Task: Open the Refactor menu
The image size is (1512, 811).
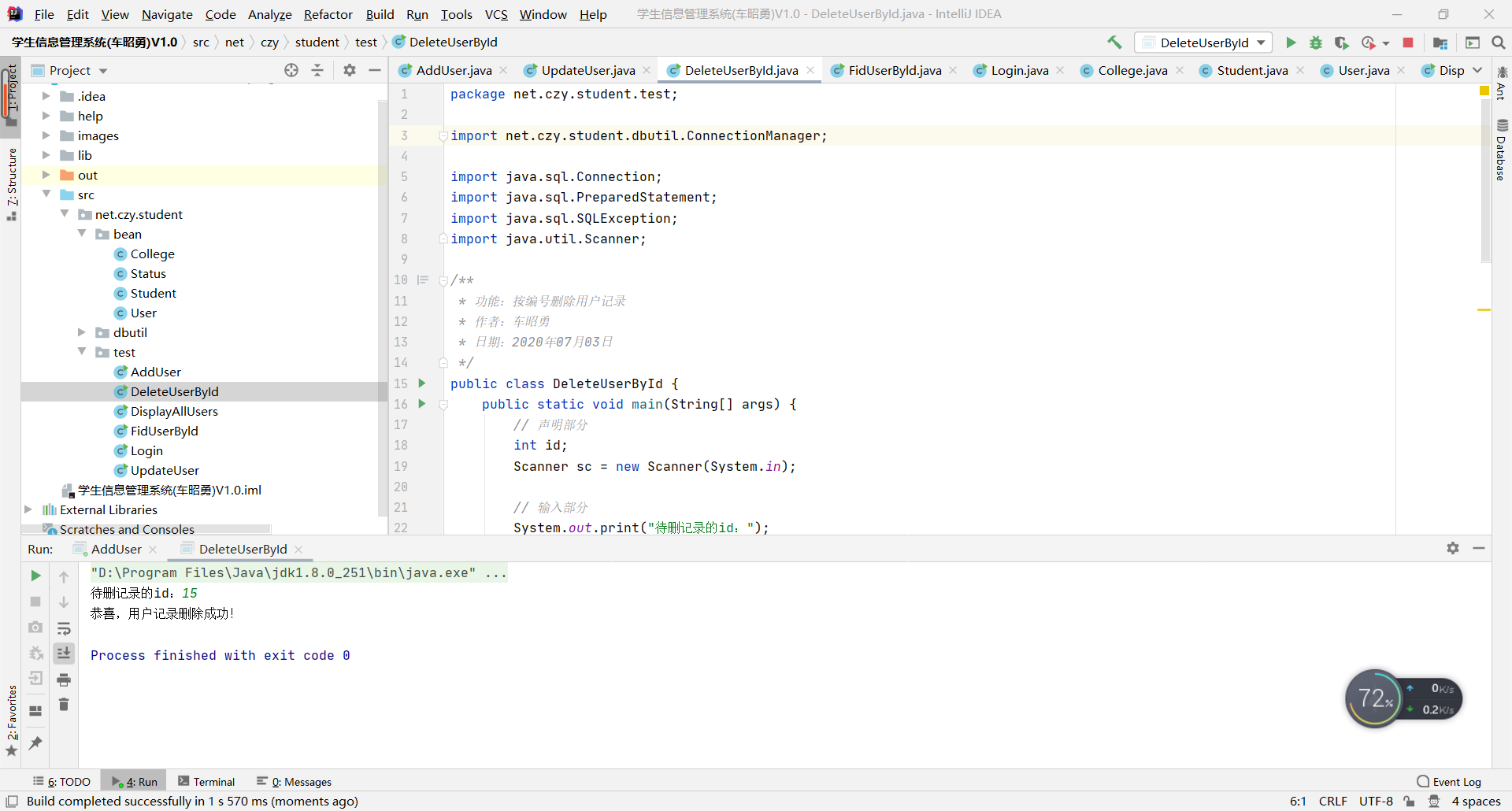Action: pyautogui.click(x=328, y=14)
